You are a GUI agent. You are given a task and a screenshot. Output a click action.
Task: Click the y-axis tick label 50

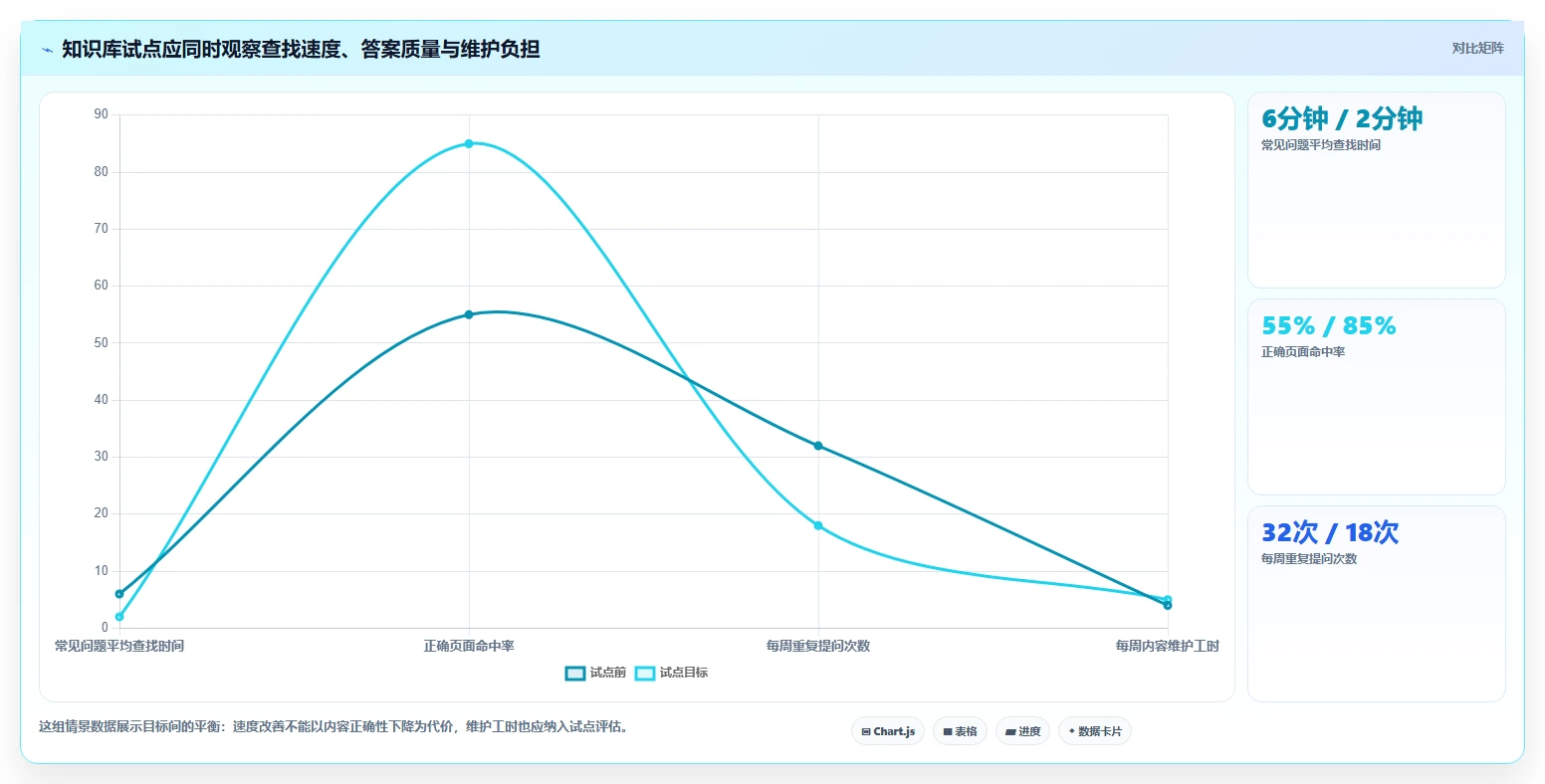pos(101,343)
